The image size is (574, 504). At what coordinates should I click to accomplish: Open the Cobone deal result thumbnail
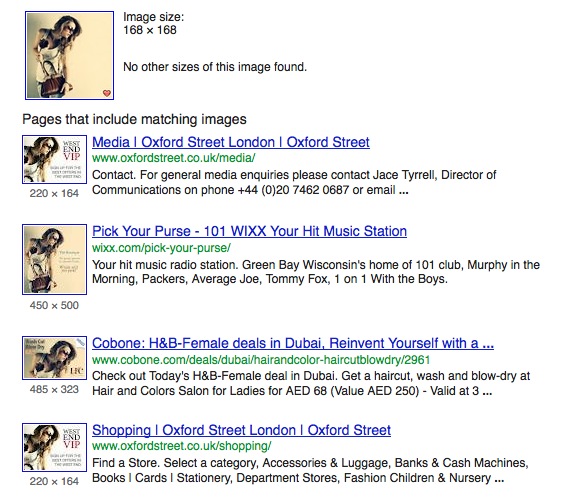point(55,358)
